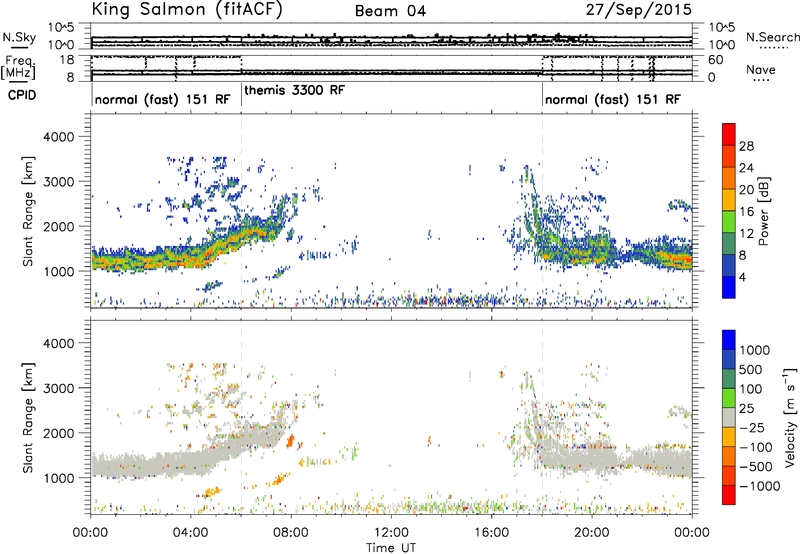
Task: Click the '08:00' time tick label
Action: (291, 533)
